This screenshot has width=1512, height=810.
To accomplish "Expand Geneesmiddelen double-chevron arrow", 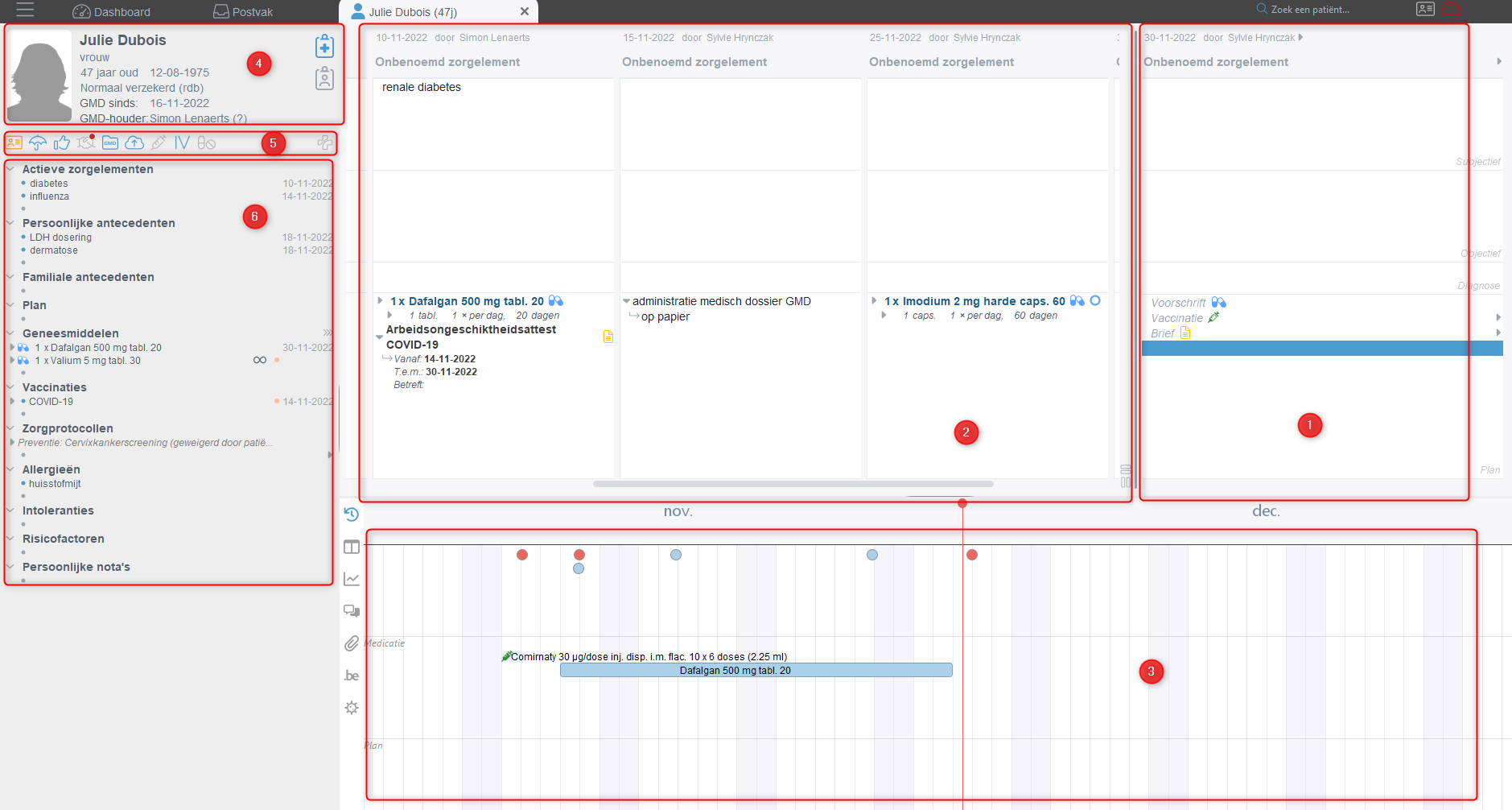I will pos(328,333).
